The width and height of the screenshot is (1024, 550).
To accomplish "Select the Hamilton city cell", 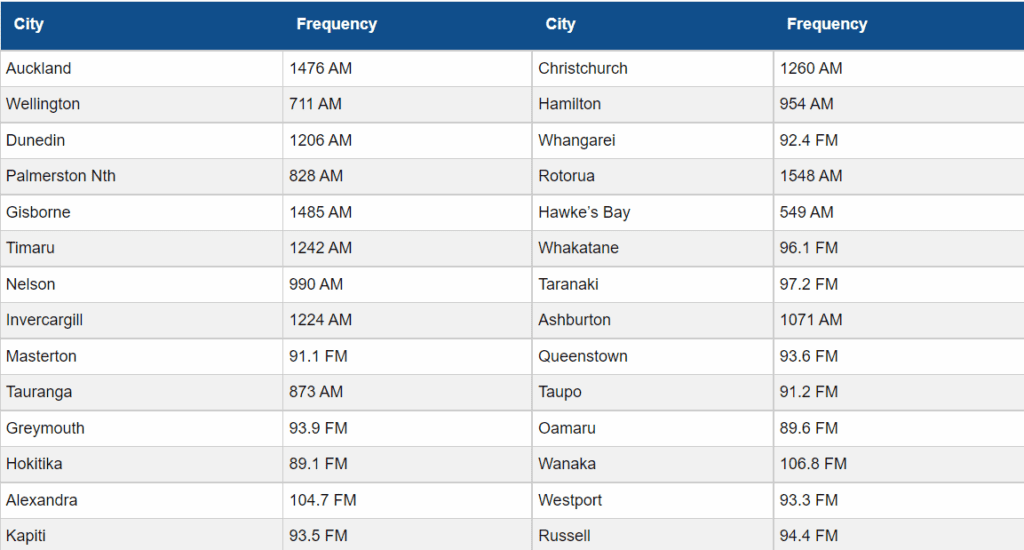I will pyautogui.click(x=570, y=105).
